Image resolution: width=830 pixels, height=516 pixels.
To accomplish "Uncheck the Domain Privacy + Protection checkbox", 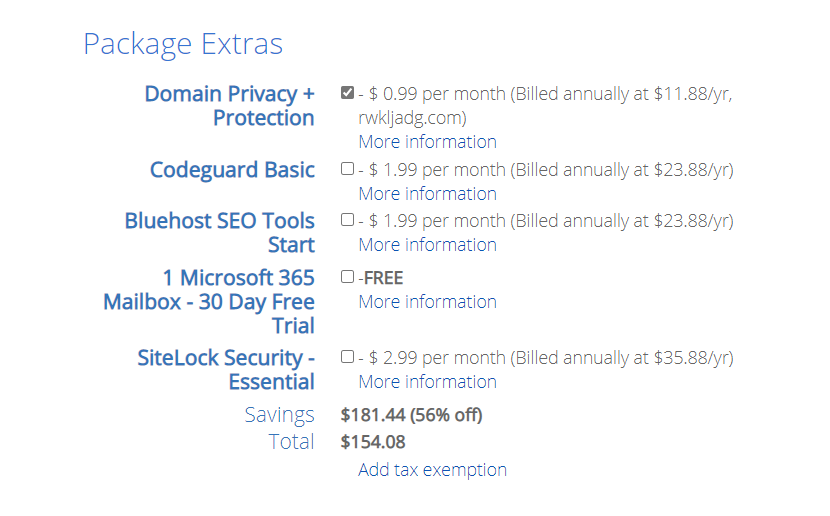I will pos(347,93).
